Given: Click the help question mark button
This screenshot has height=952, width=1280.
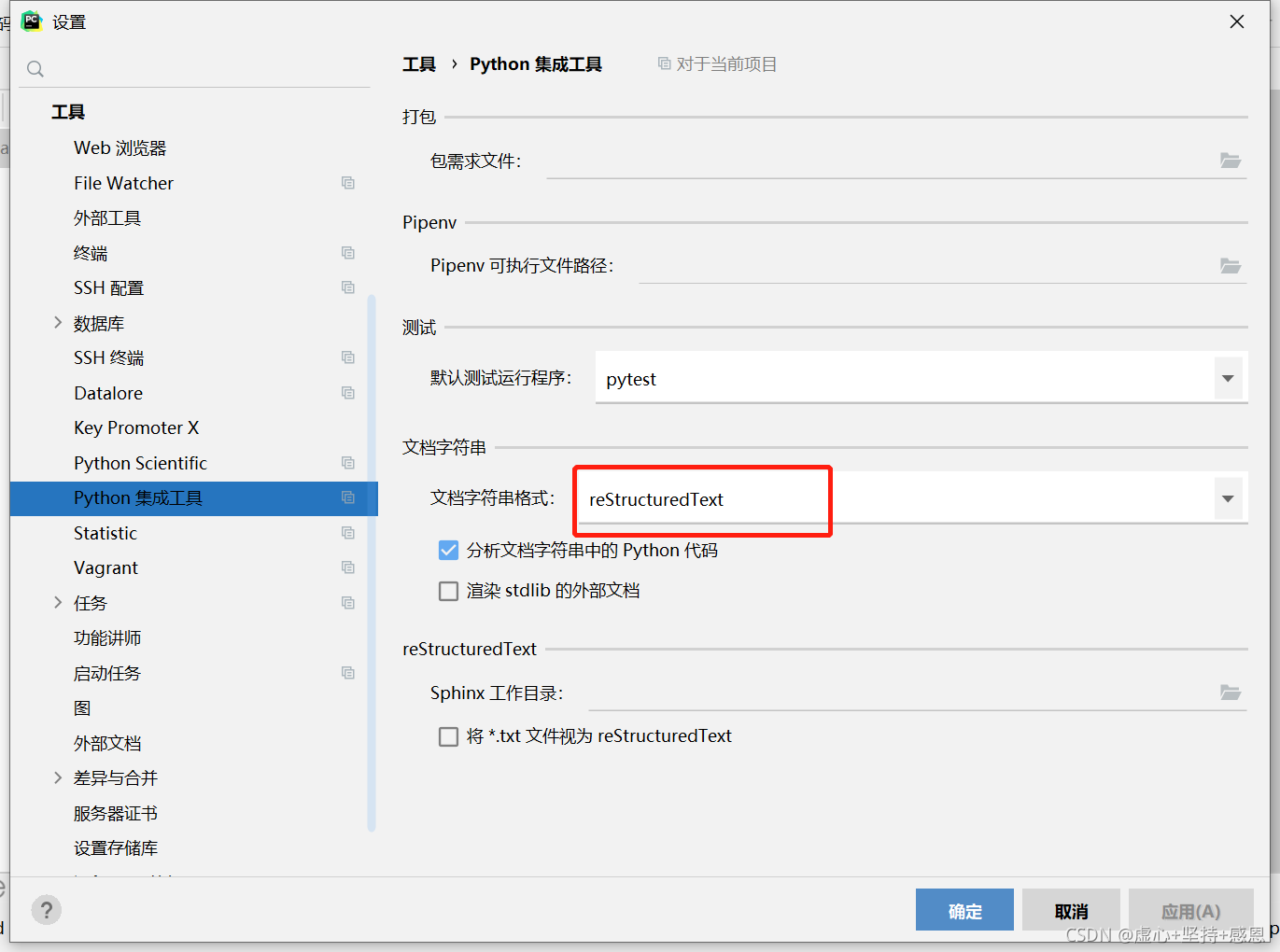Looking at the screenshot, I should click(46, 910).
